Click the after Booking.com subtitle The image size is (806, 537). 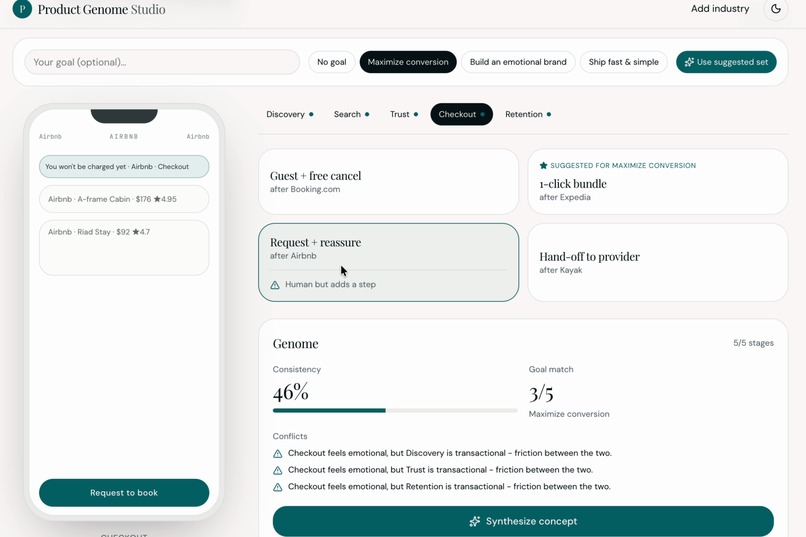(305, 190)
